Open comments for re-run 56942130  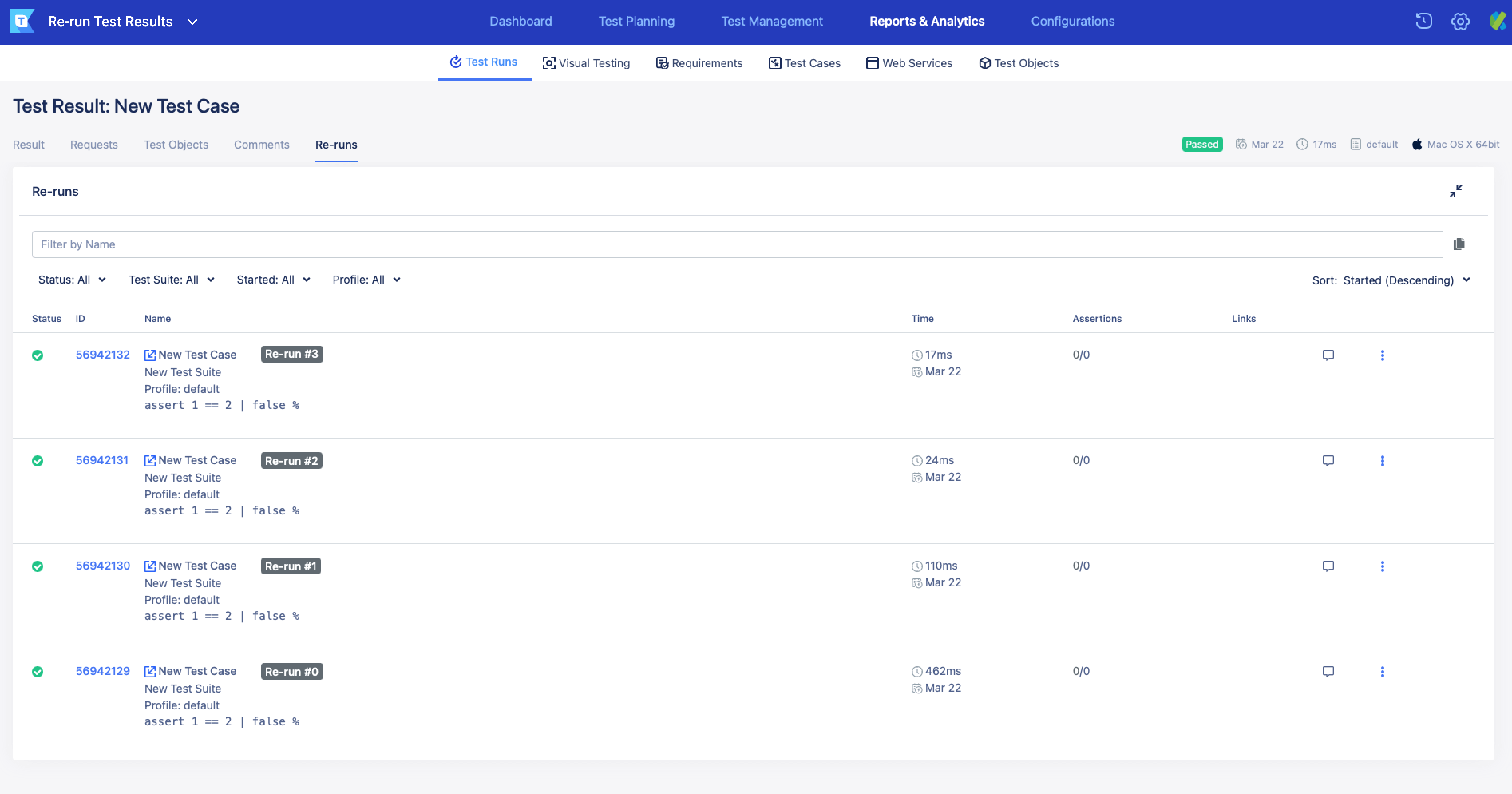click(x=1328, y=566)
